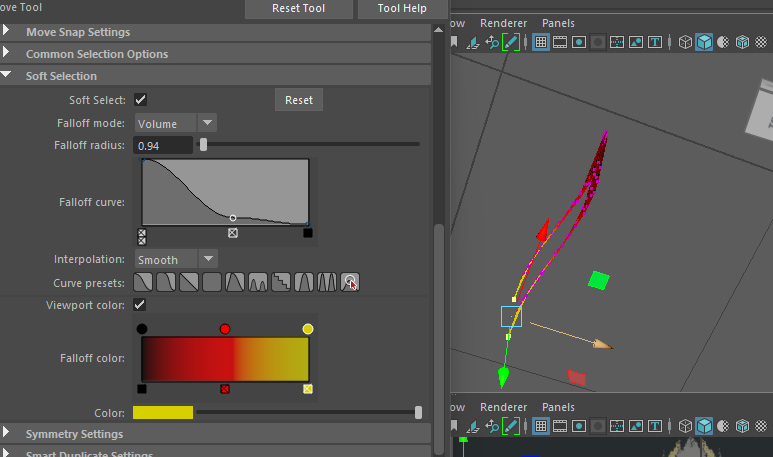Open the Renderer menu in top viewport

click(503, 23)
